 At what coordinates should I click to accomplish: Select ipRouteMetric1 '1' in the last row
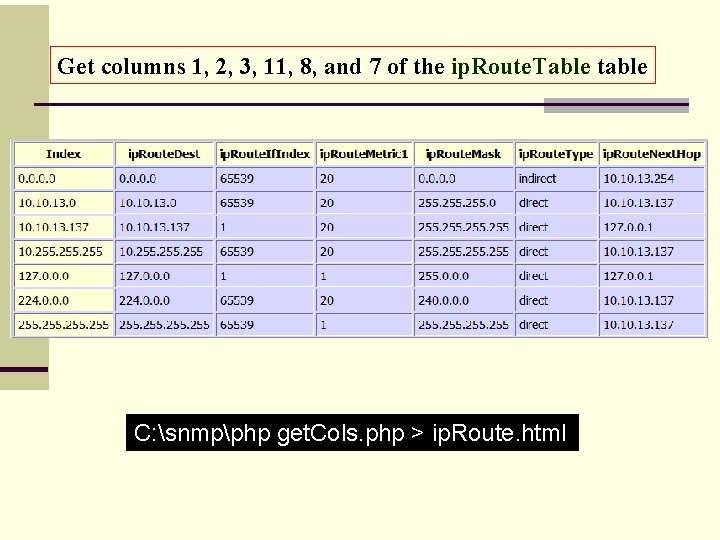tap(364, 325)
